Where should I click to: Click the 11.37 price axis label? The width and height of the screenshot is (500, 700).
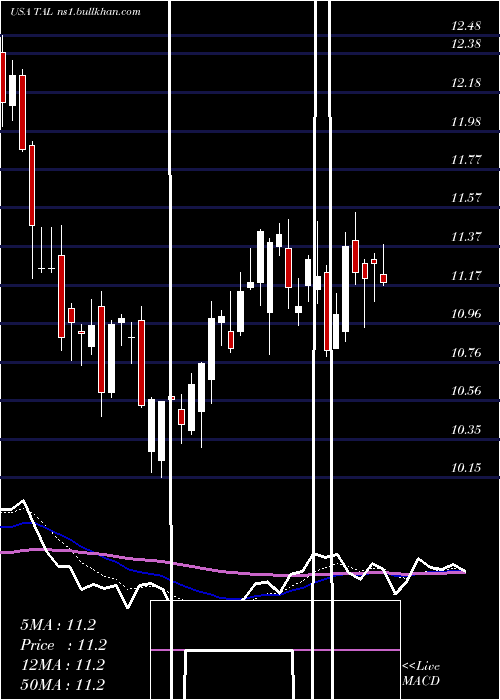tap(466, 236)
